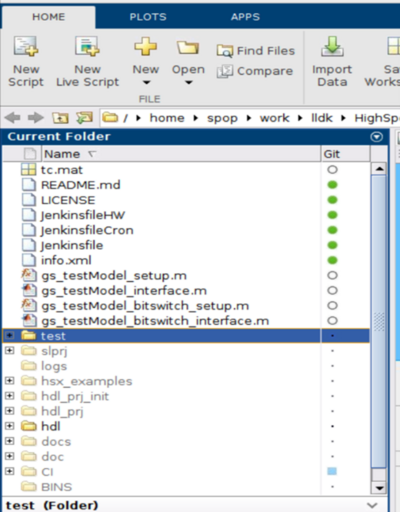Image resolution: width=400 pixels, height=512 pixels.
Task: Select Jenkinsfile in the file list
Action: point(72,245)
